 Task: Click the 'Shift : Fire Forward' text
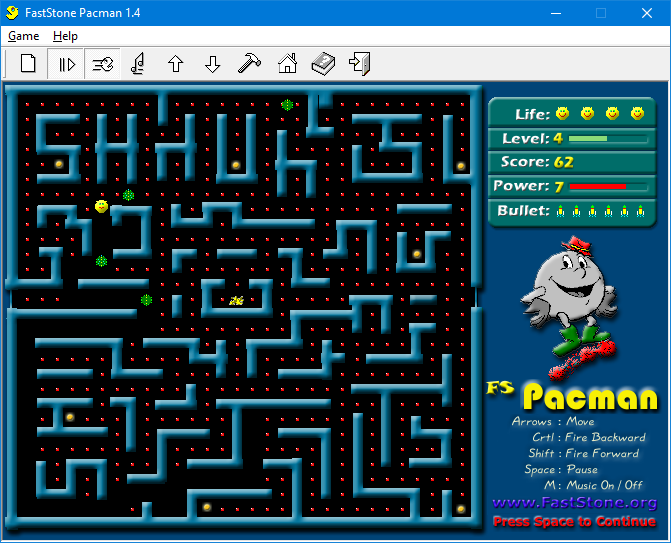click(x=584, y=453)
